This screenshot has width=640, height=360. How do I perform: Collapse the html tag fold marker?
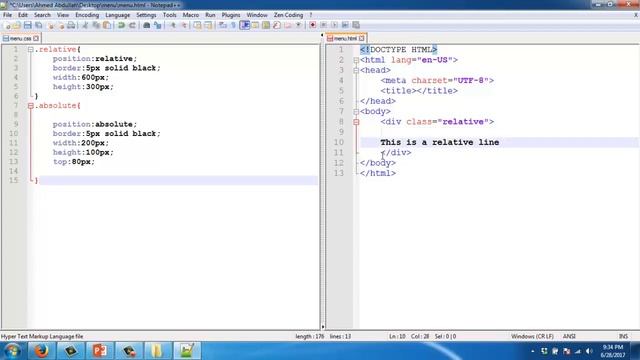pyautogui.click(x=356, y=60)
